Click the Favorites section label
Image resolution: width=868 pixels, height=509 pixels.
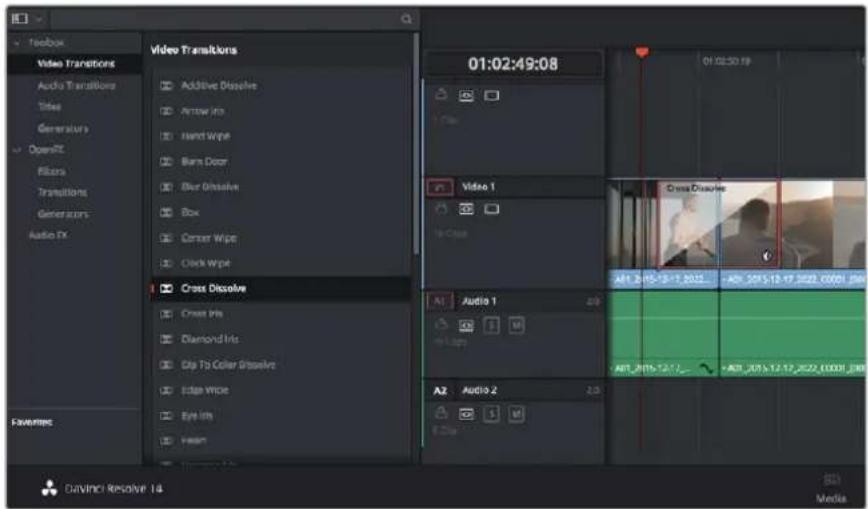pyautogui.click(x=32, y=423)
